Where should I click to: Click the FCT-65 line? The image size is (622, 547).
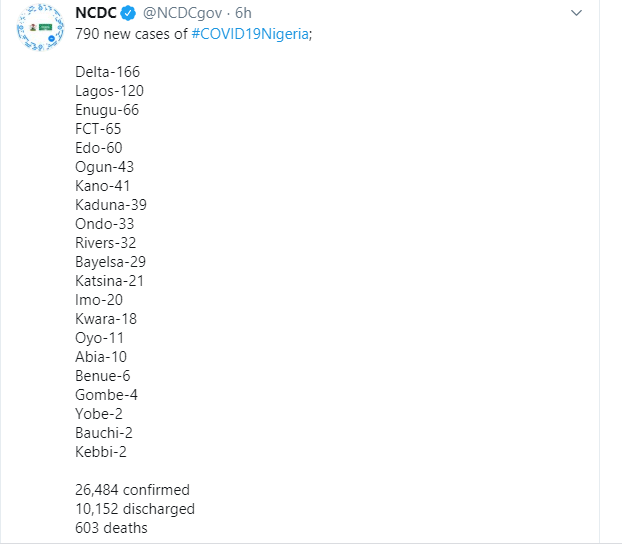tap(98, 129)
